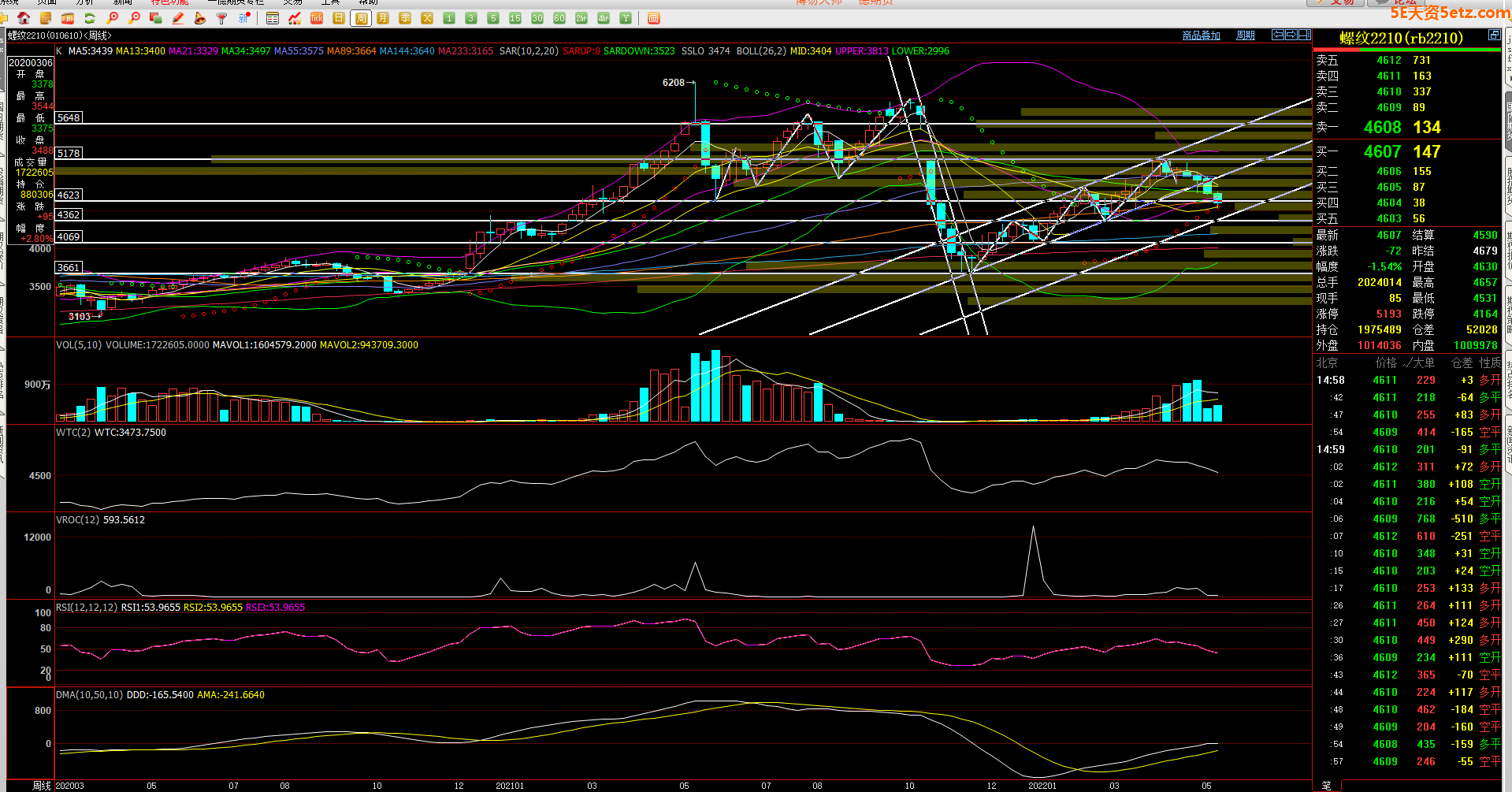
Task: Click the 卖一 price 4608 row
Action: tap(1407, 128)
